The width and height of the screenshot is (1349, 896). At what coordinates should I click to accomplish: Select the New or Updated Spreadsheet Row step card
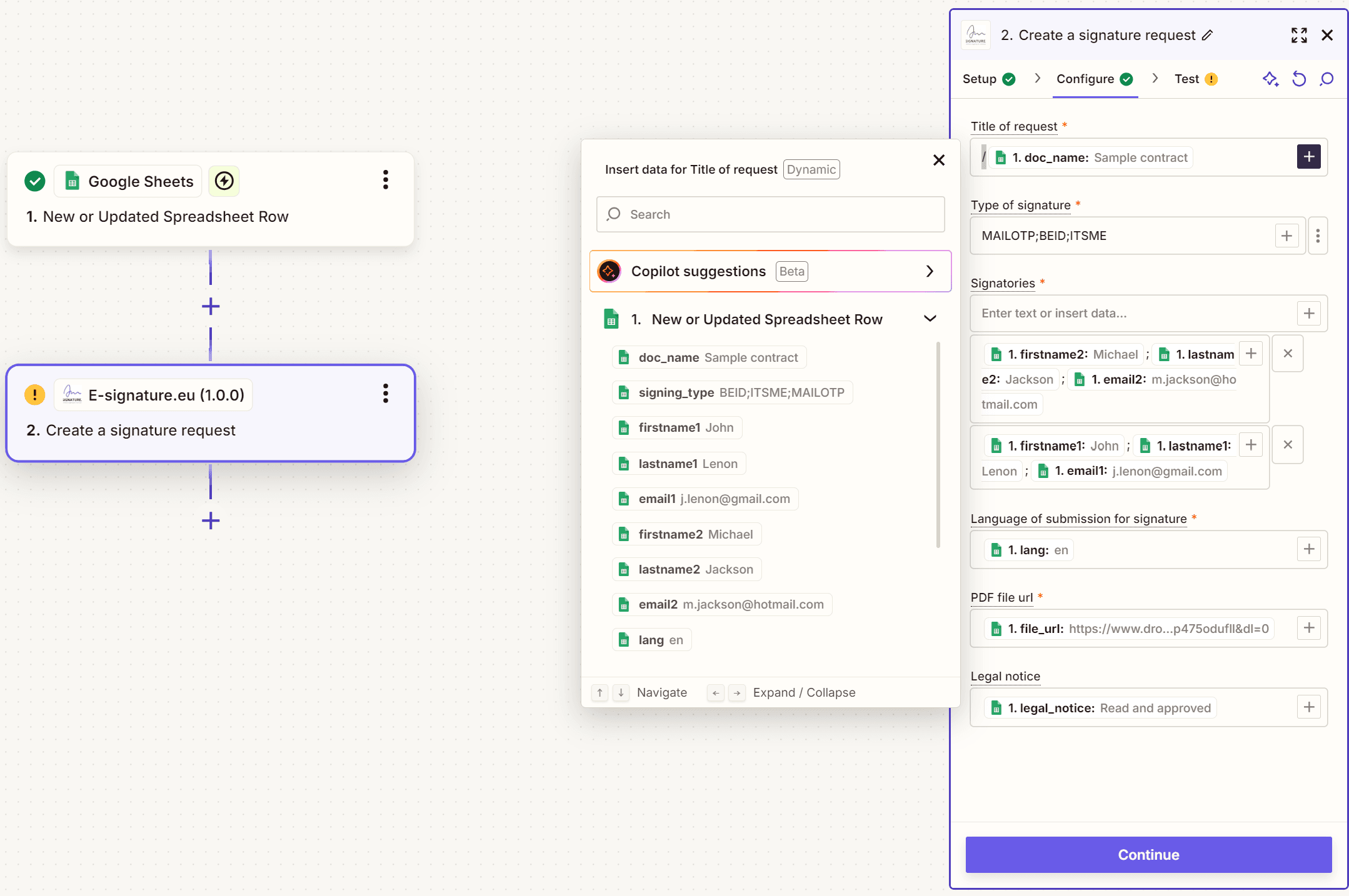pyautogui.click(x=211, y=199)
